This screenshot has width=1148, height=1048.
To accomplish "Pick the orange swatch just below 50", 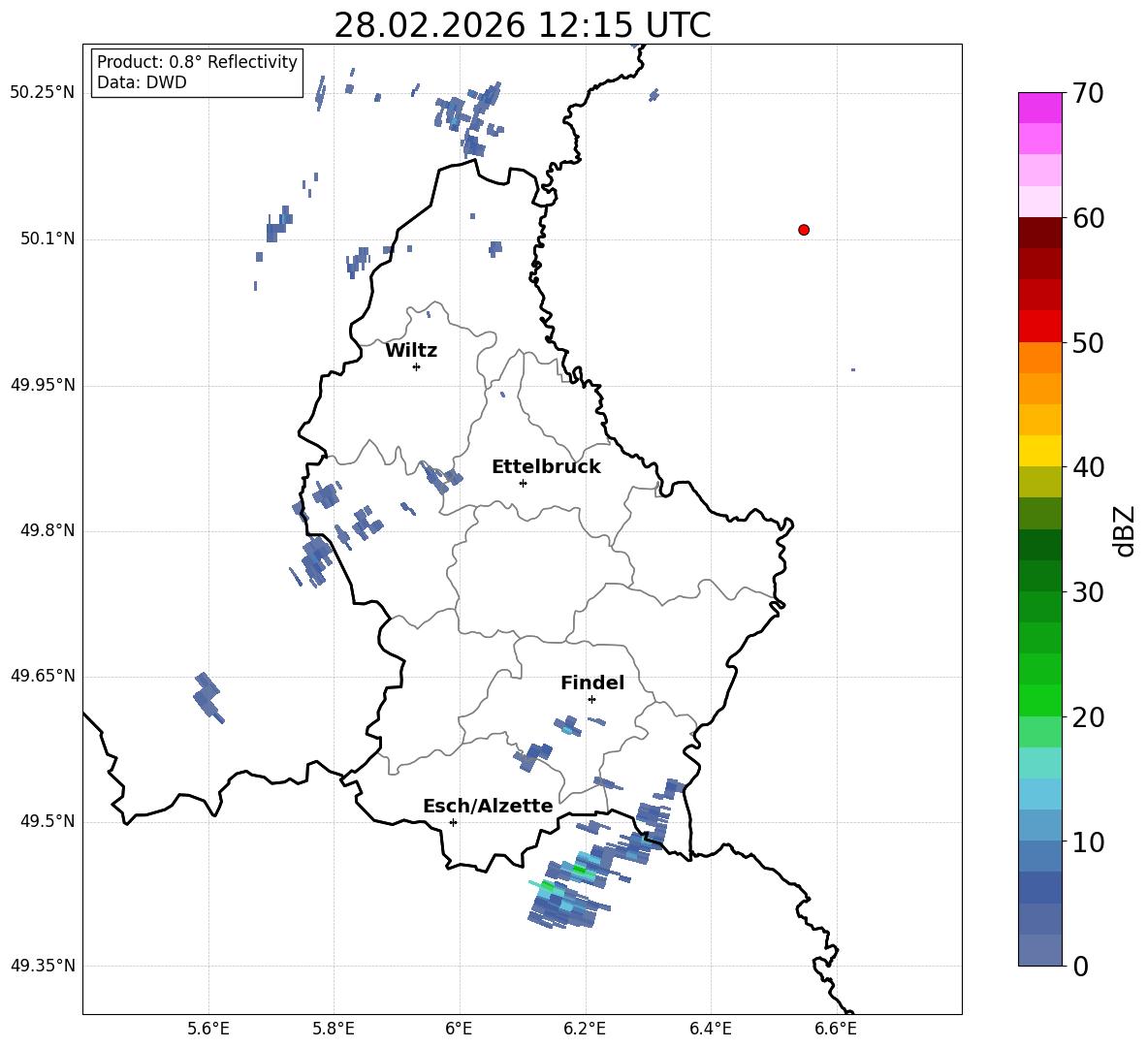I will (x=1039, y=357).
